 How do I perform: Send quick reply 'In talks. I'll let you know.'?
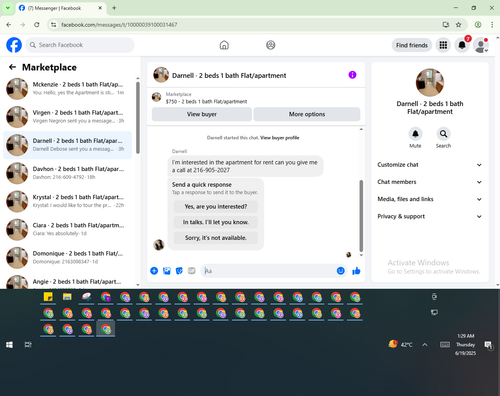click(216, 222)
